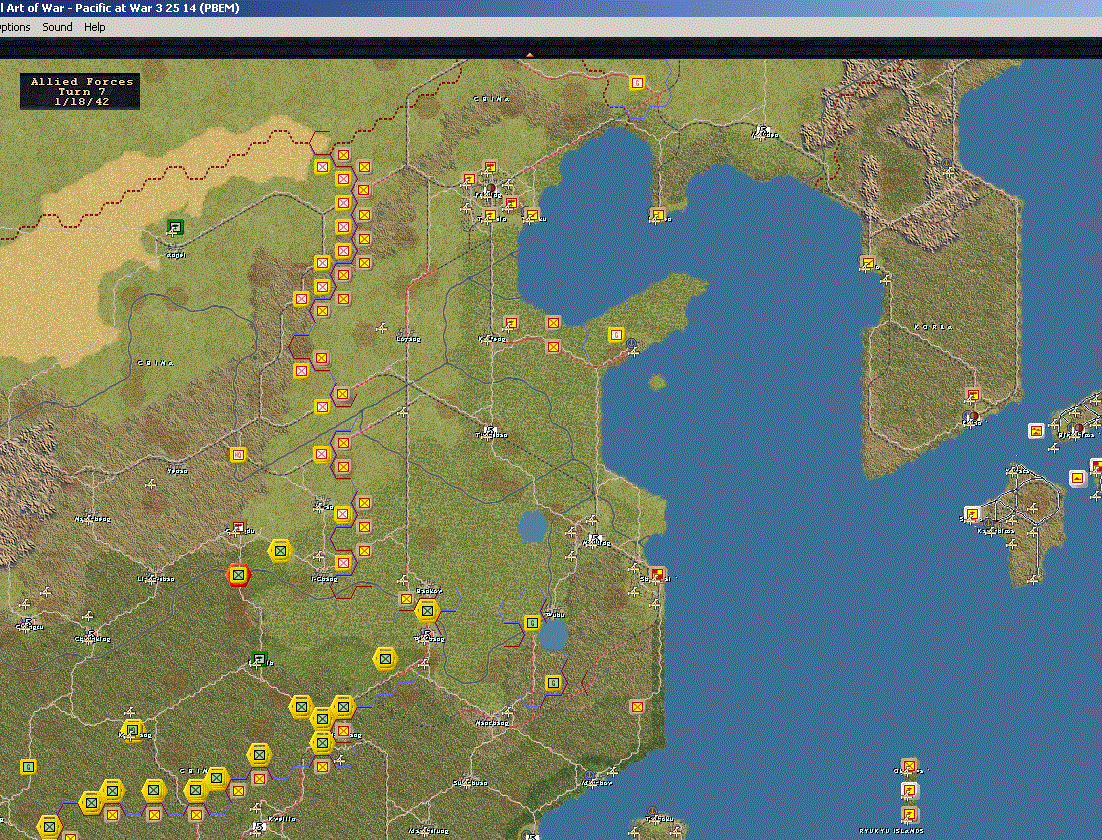Screen dimensions: 1102x840
Task: Select the dark red headquarters unit above the highlighted hex
Action: [x=238, y=527]
